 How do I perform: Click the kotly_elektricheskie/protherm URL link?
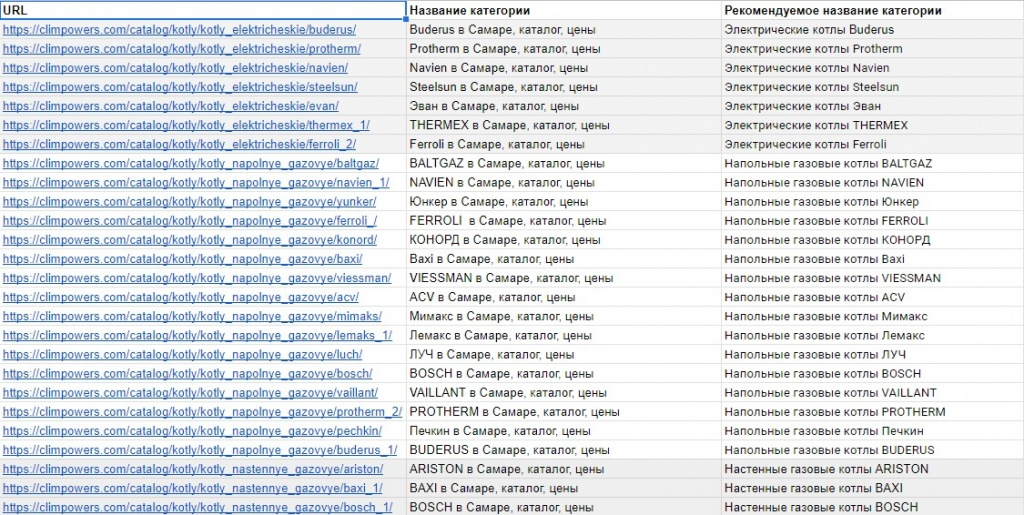pos(181,49)
